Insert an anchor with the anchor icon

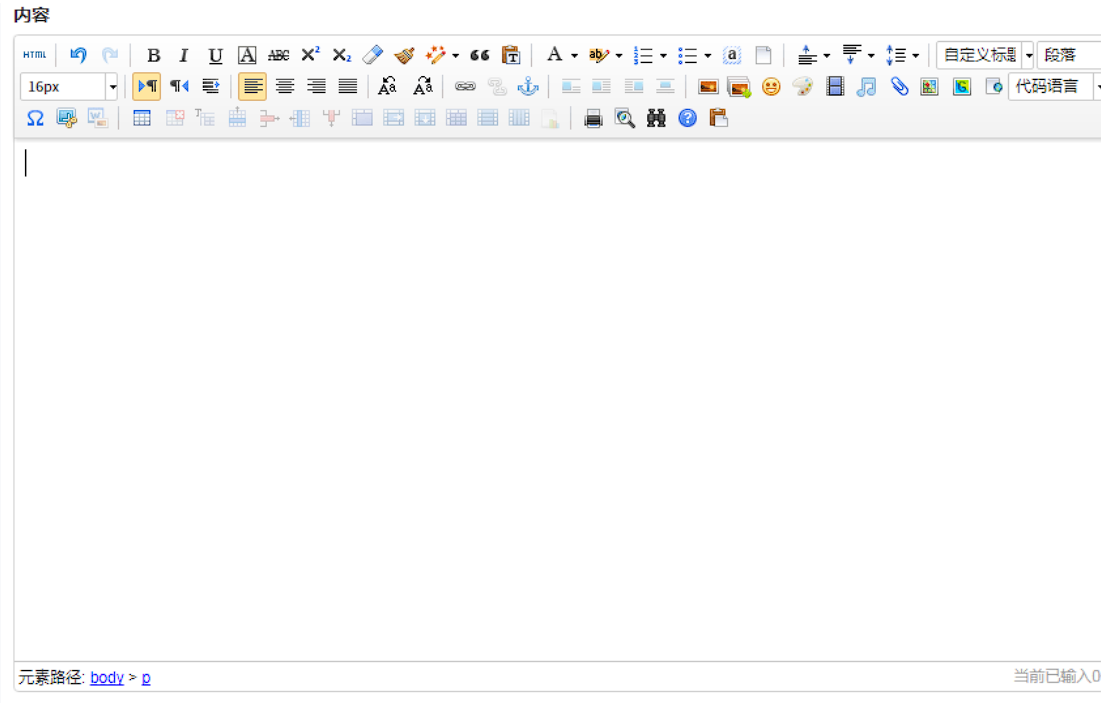click(x=528, y=87)
